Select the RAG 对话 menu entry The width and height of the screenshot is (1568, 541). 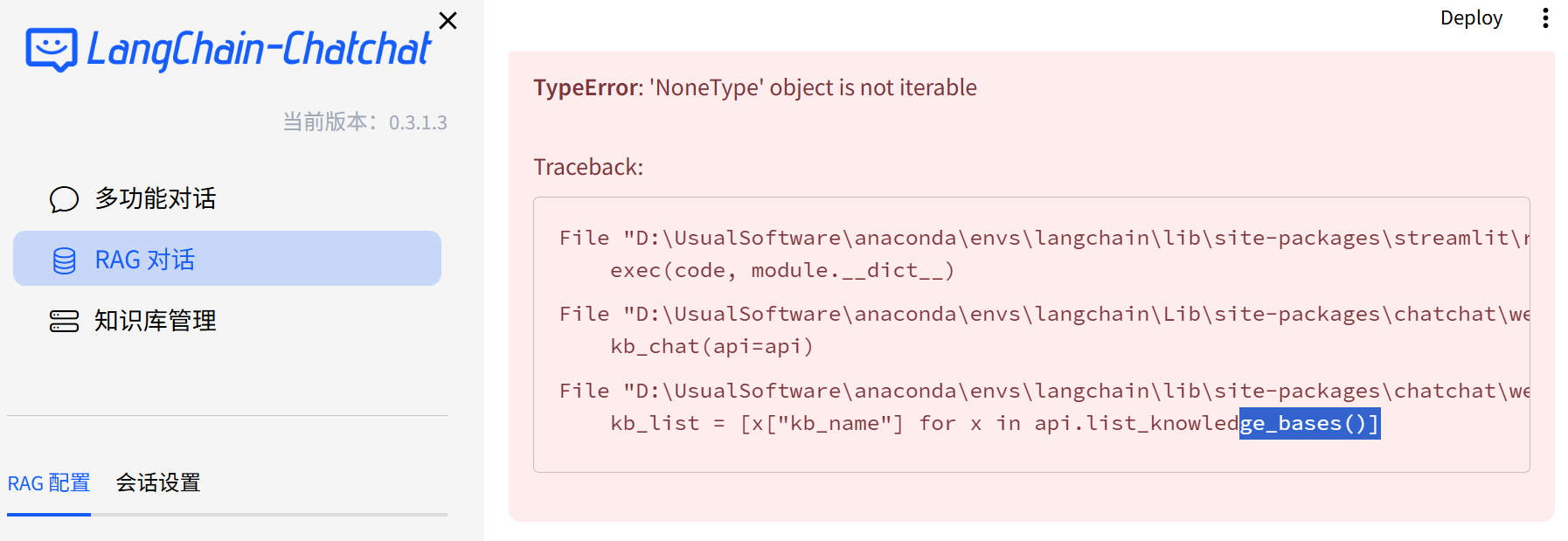(227, 258)
